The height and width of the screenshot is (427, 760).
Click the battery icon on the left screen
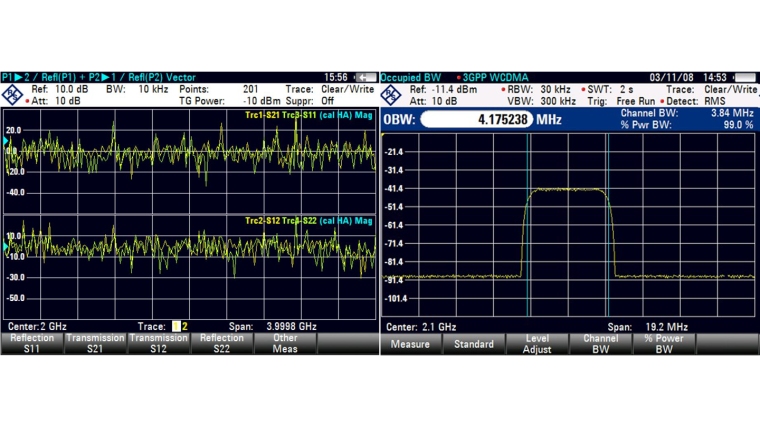click(x=365, y=77)
